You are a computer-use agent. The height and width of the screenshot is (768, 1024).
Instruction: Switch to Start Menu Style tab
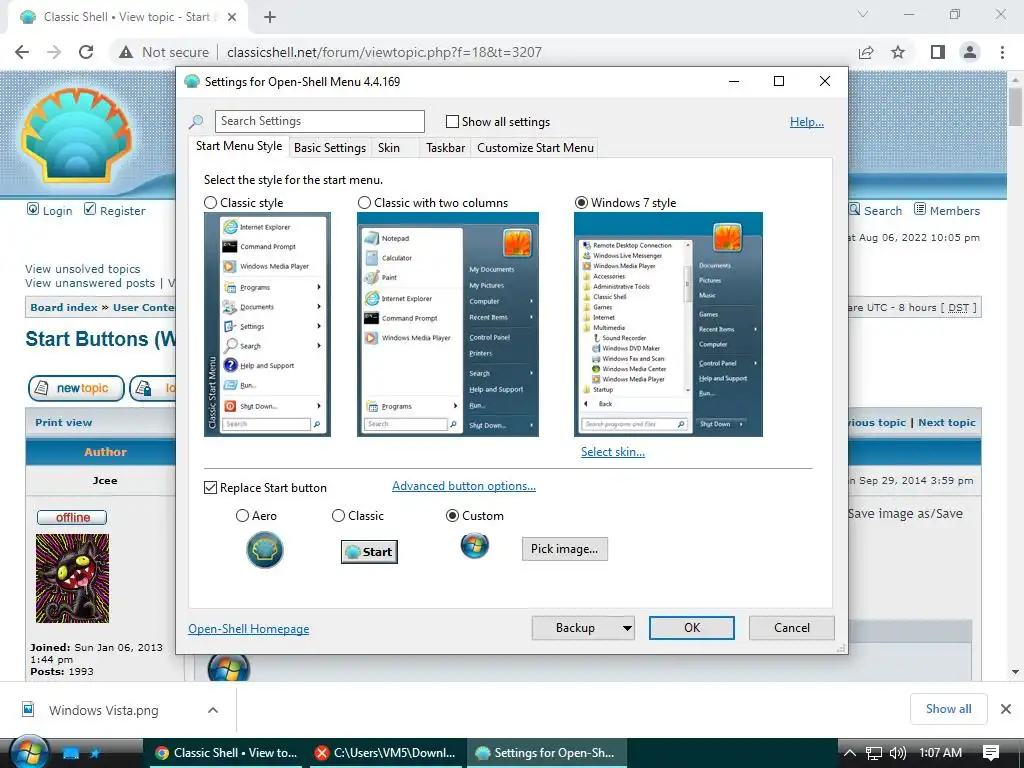click(x=239, y=146)
